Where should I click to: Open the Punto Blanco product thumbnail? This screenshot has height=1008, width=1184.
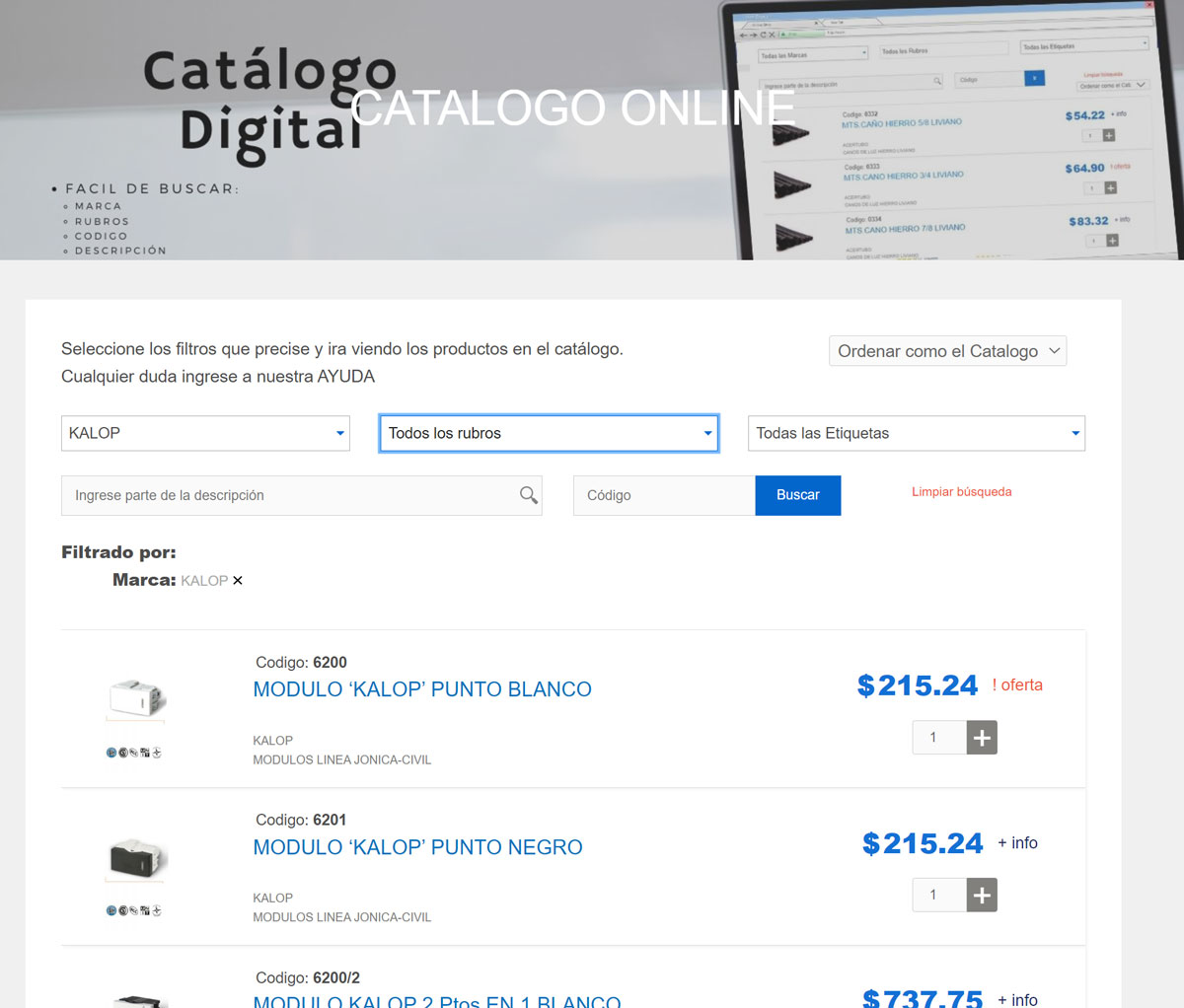136,698
